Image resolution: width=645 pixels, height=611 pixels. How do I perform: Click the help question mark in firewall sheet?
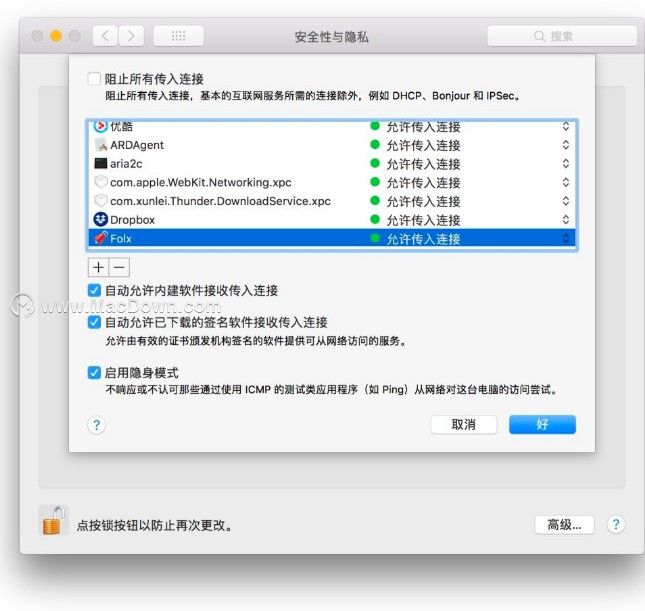[96, 425]
